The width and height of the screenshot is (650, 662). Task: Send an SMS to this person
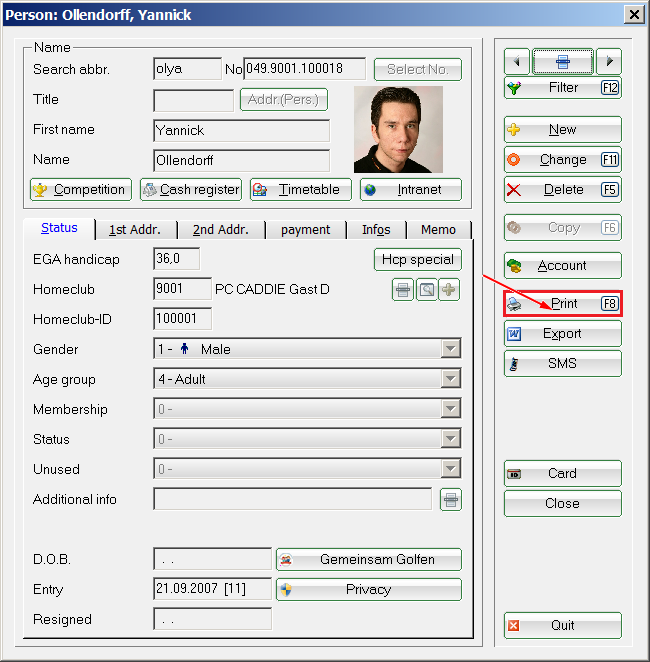point(563,364)
